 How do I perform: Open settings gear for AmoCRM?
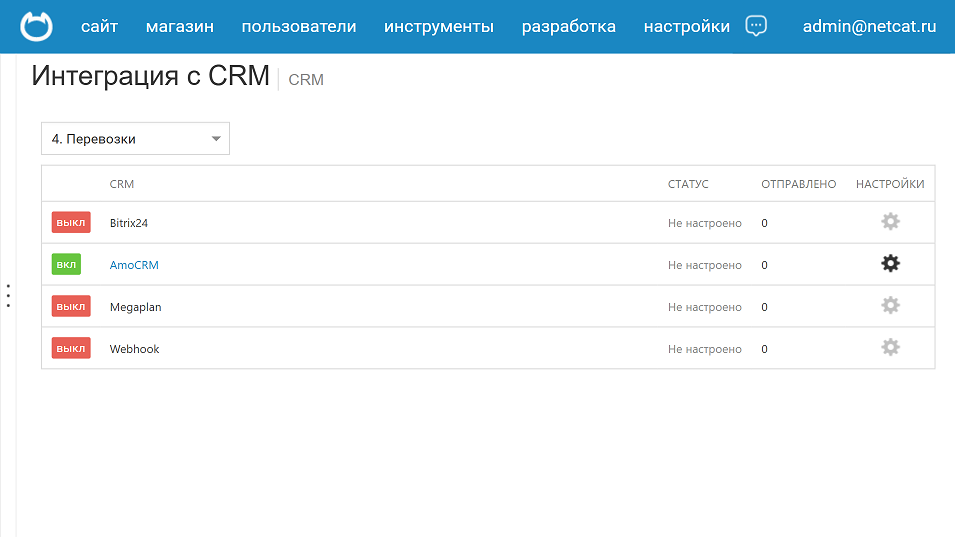pos(890,264)
